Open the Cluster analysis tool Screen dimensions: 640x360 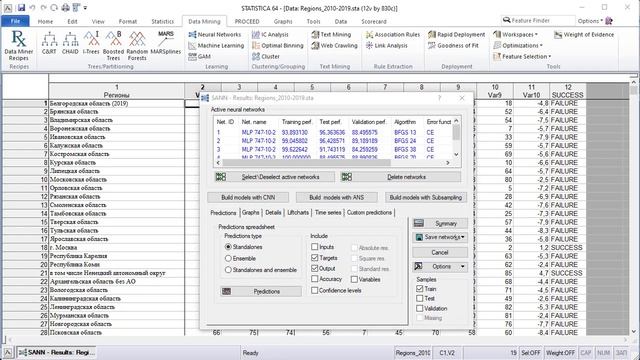266,57
